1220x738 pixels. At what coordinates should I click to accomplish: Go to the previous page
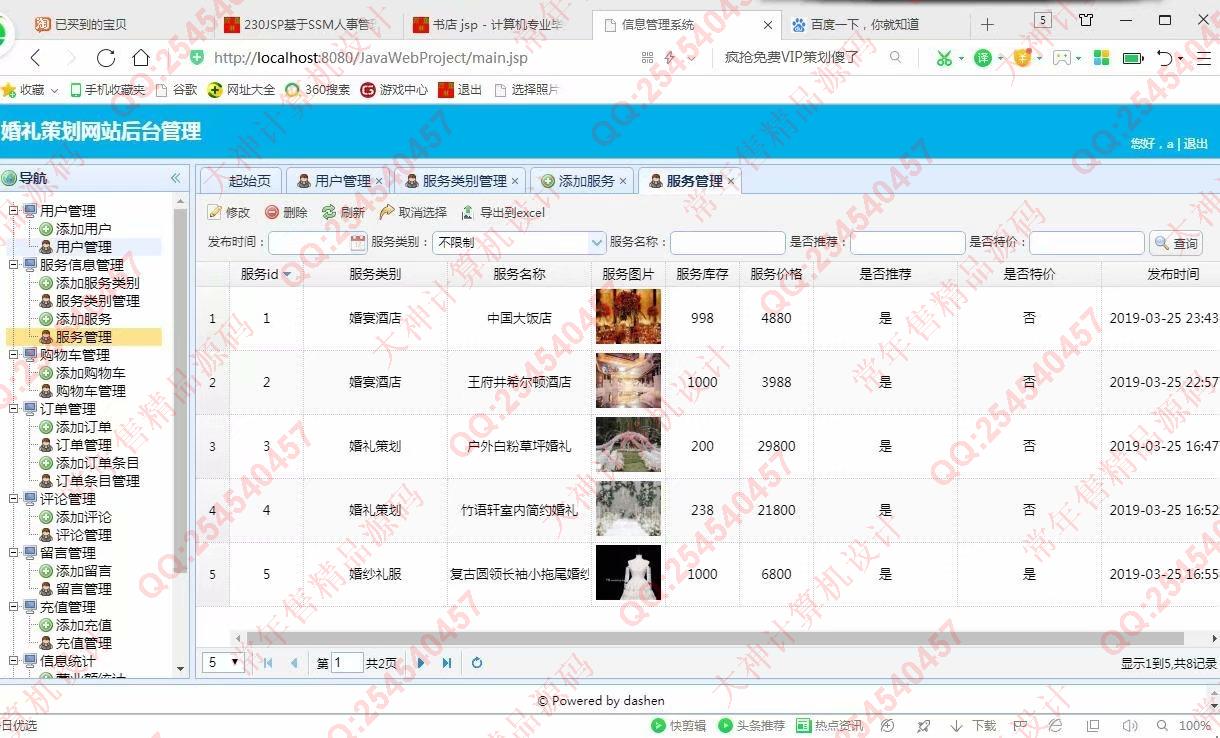(x=294, y=662)
